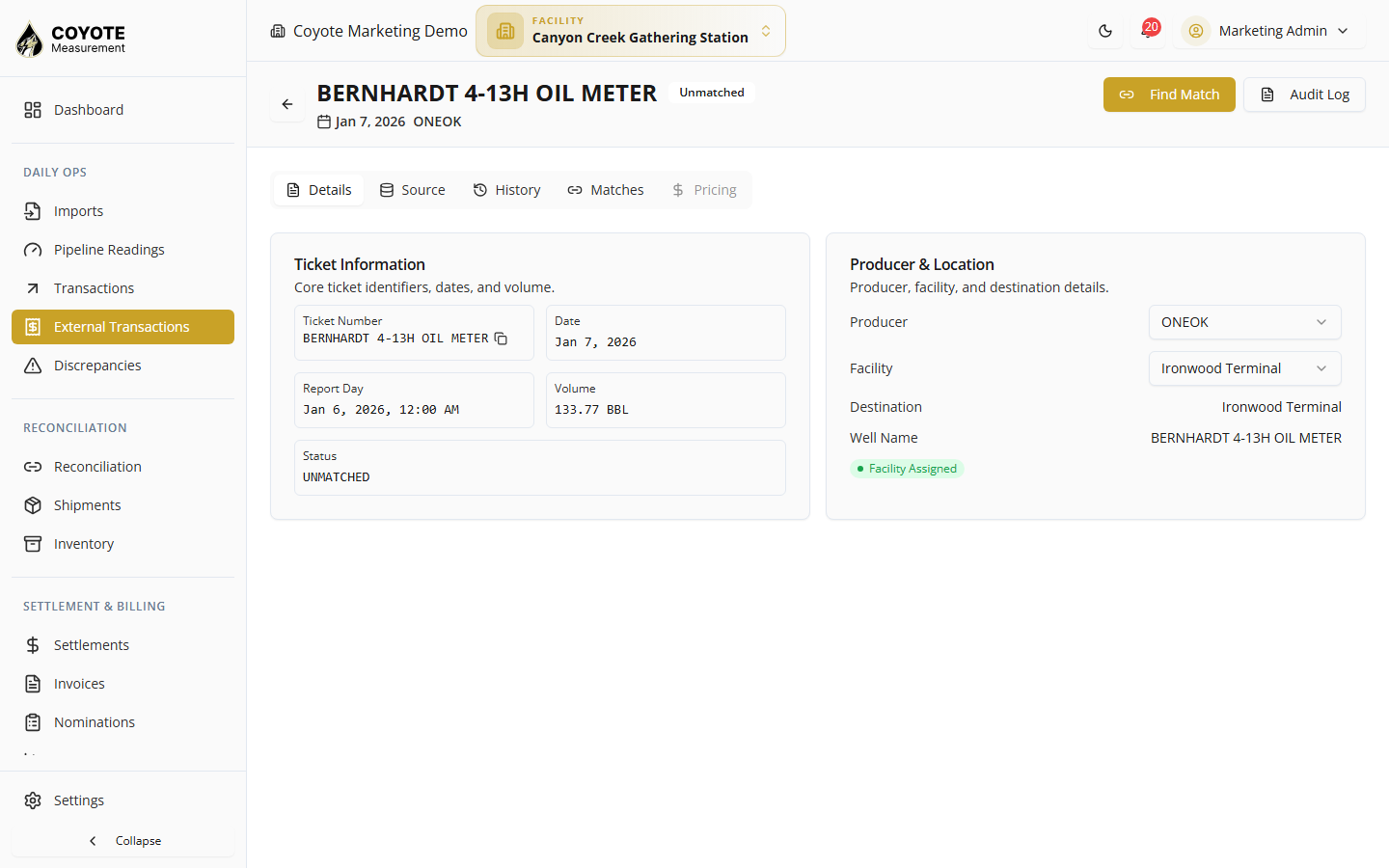This screenshot has width=1389, height=868.
Task: Click the Date field Jan 7, 2026
Action: (666, 333)
